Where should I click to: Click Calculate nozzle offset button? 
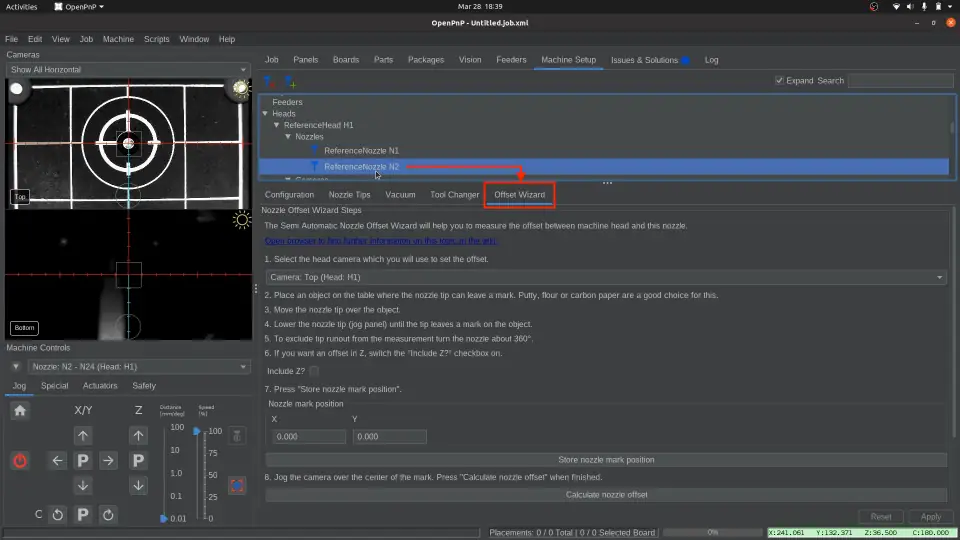(x=606, y=495)
